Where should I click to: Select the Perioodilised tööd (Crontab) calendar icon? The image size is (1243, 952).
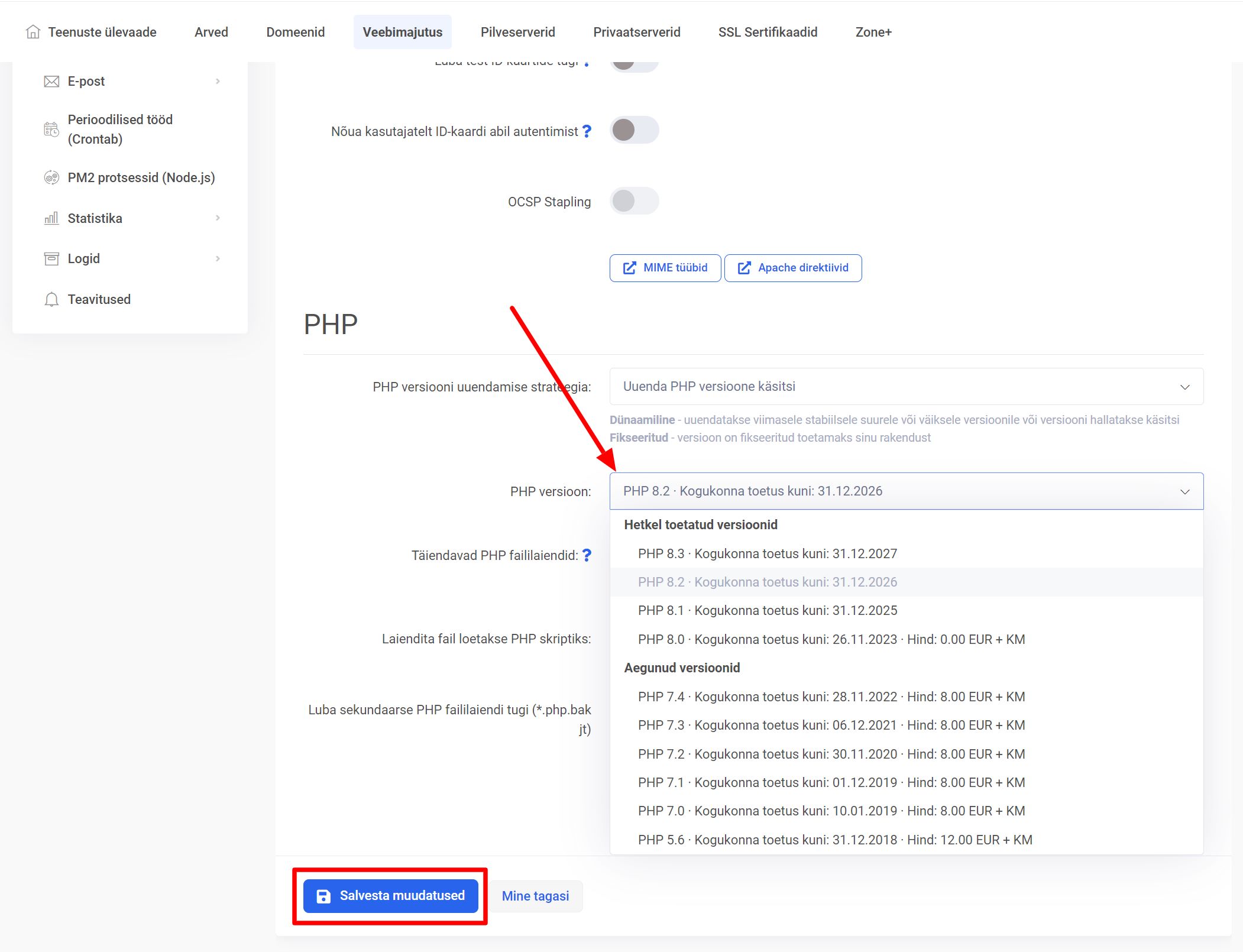point(51,129)
